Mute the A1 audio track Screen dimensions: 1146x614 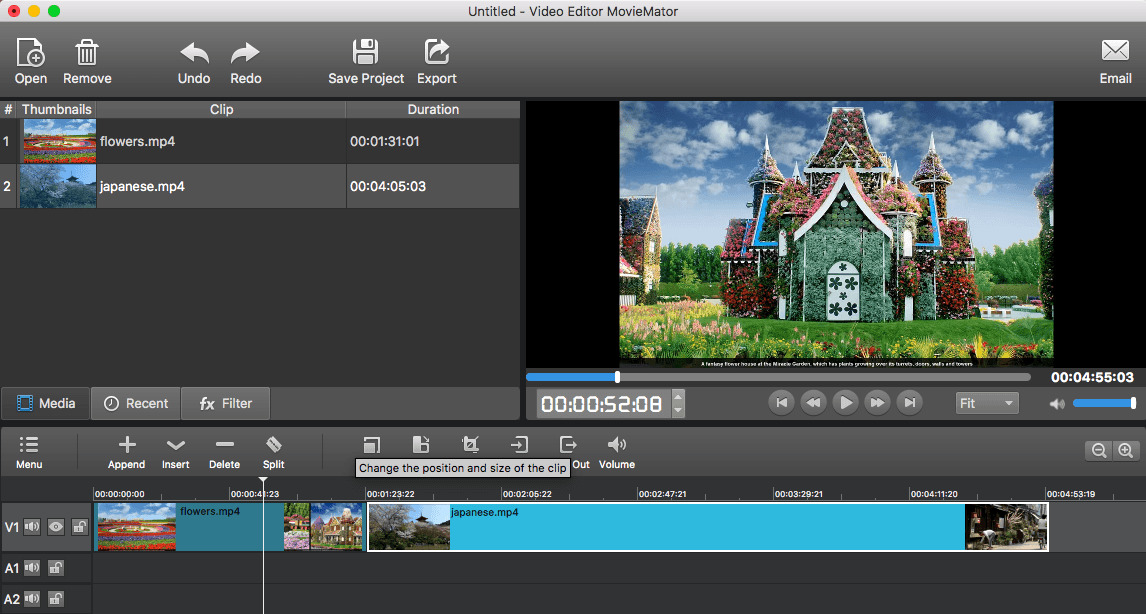(x=32, y=568)
